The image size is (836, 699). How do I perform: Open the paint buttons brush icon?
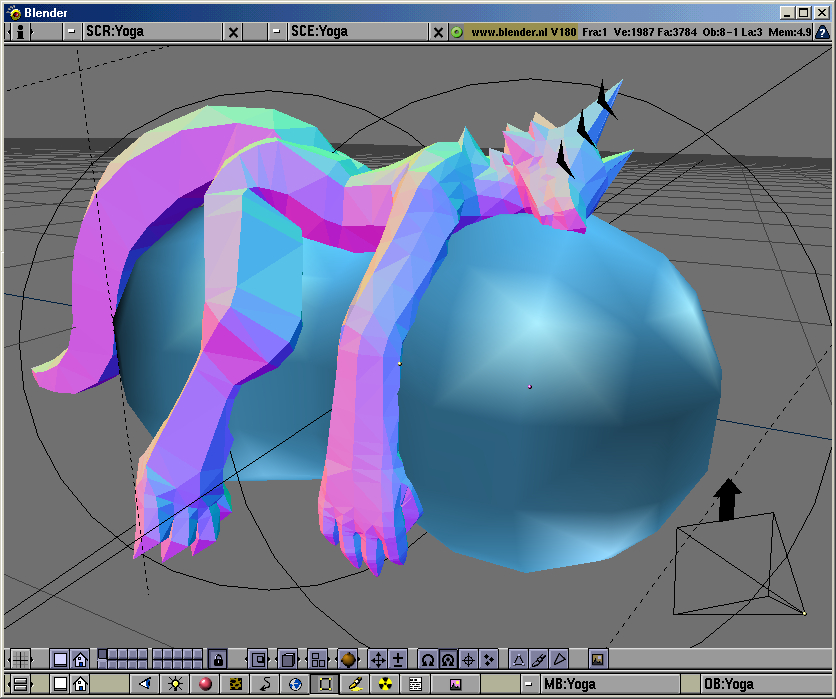click(354, 684)
